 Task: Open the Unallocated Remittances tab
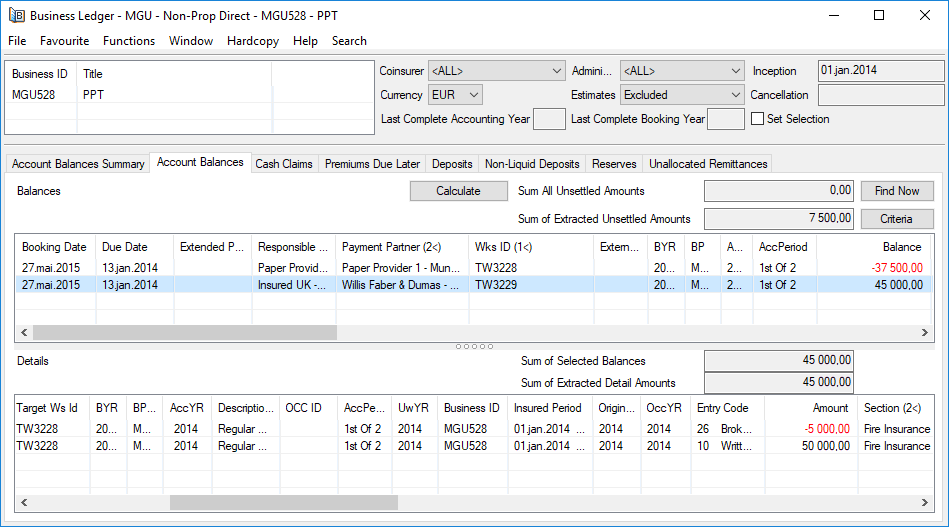click(708, 164)
